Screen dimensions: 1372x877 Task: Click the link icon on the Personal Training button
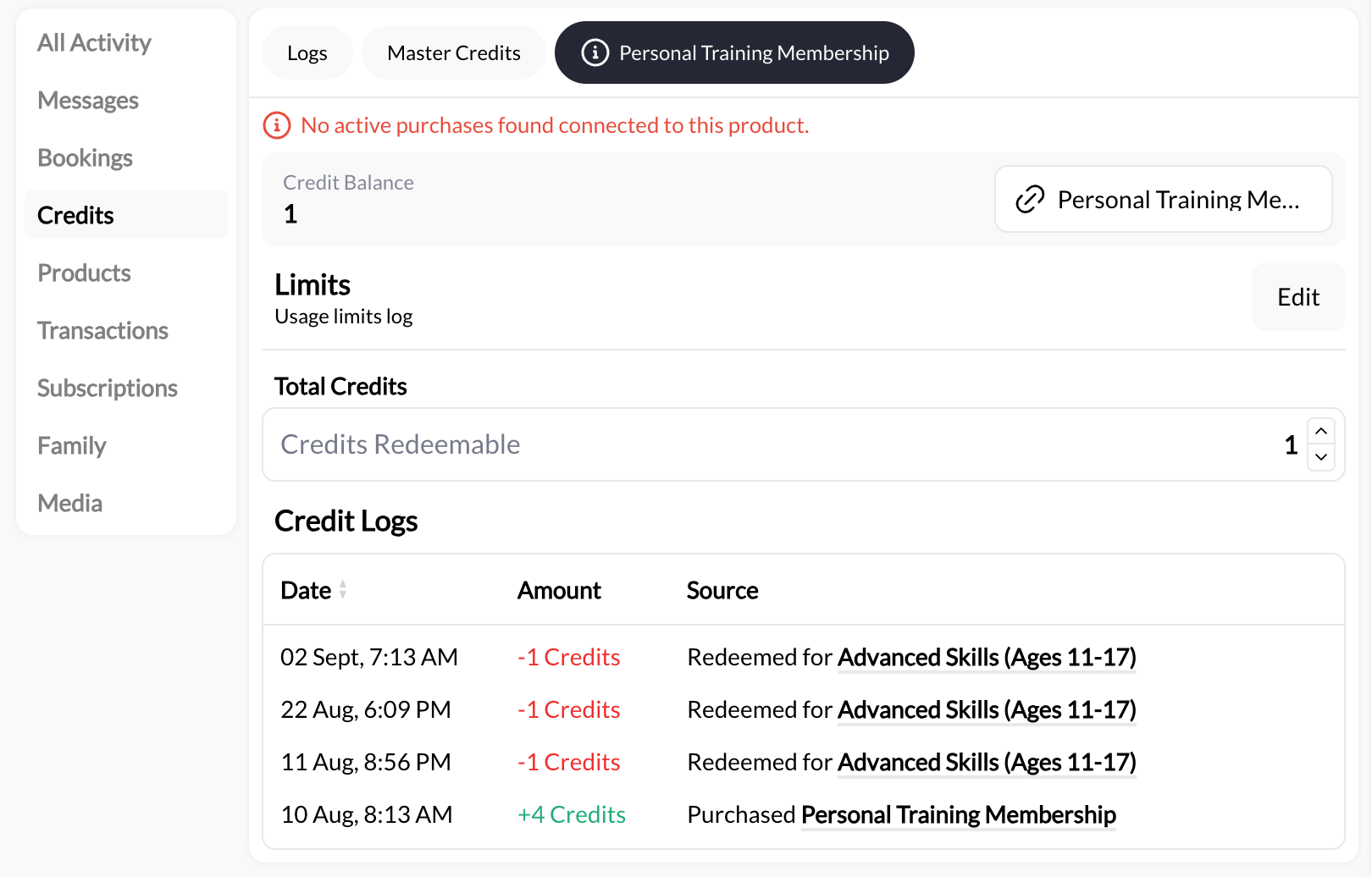[1028, 200]
